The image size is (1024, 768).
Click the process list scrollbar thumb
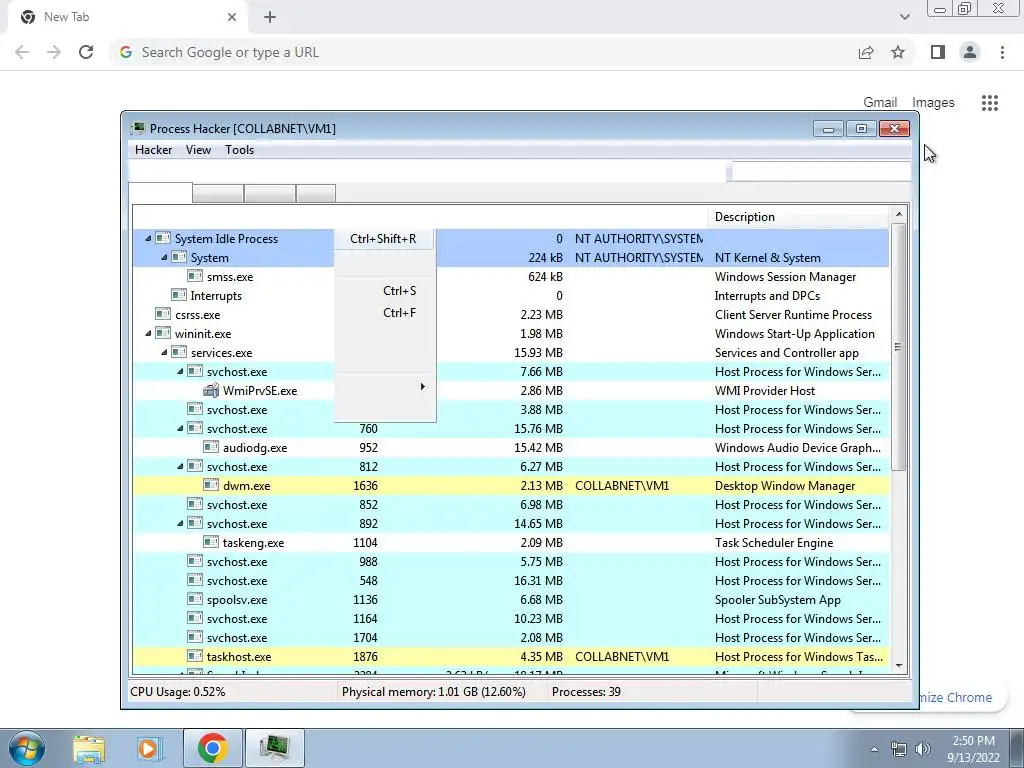pos(899,347)
